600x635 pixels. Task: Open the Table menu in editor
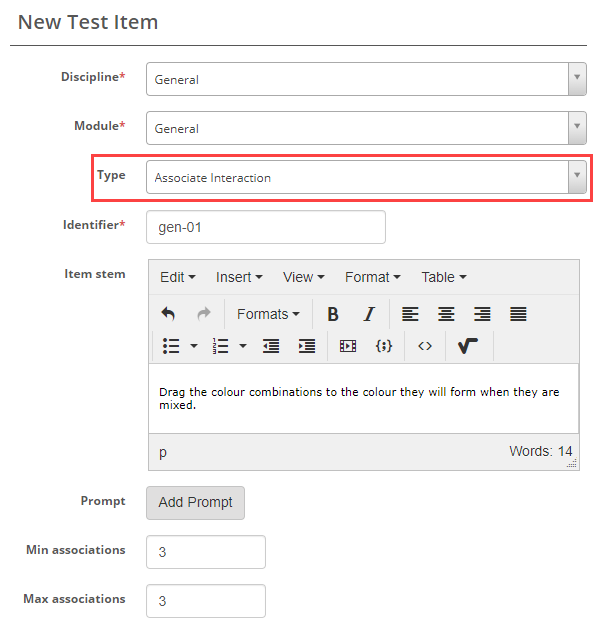pos(443,277)
